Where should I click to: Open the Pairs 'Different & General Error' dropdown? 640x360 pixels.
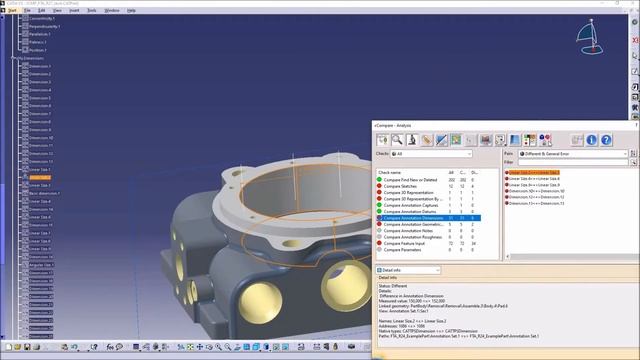coord(573,154)
